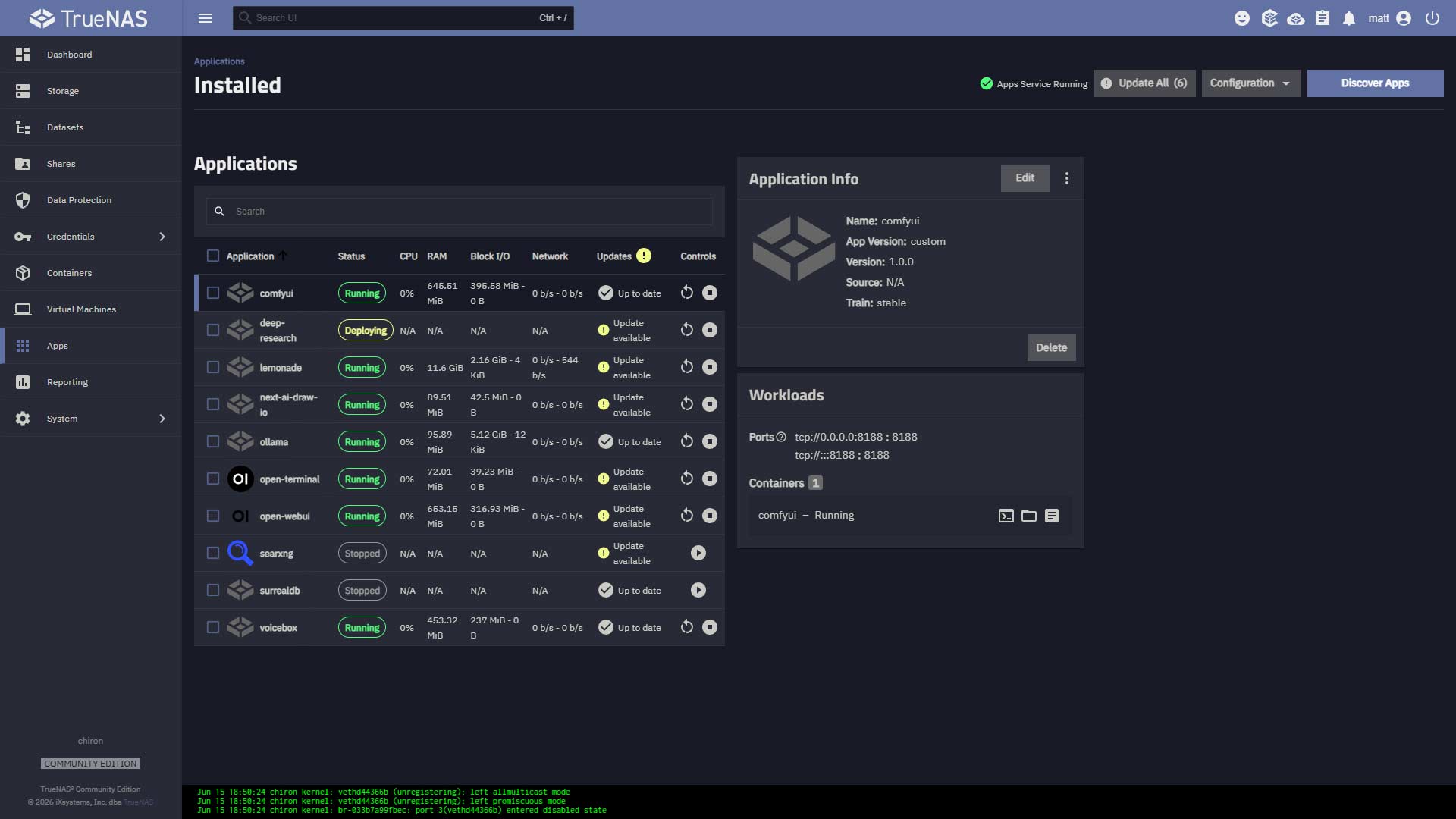
Task: Click the Apps Service Running status
Action: 1034,83
